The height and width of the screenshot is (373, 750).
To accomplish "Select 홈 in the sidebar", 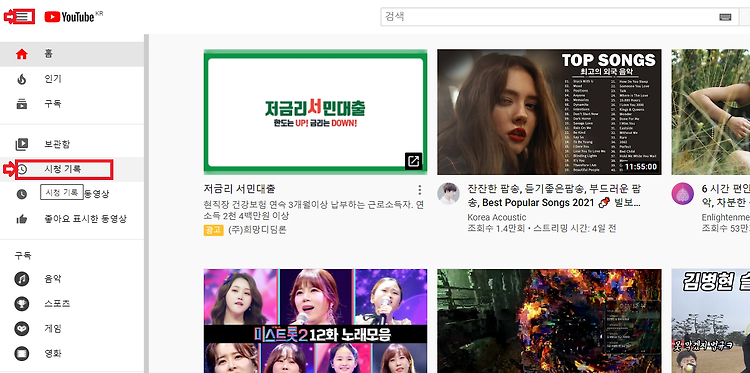I will (x=72, y=54).
